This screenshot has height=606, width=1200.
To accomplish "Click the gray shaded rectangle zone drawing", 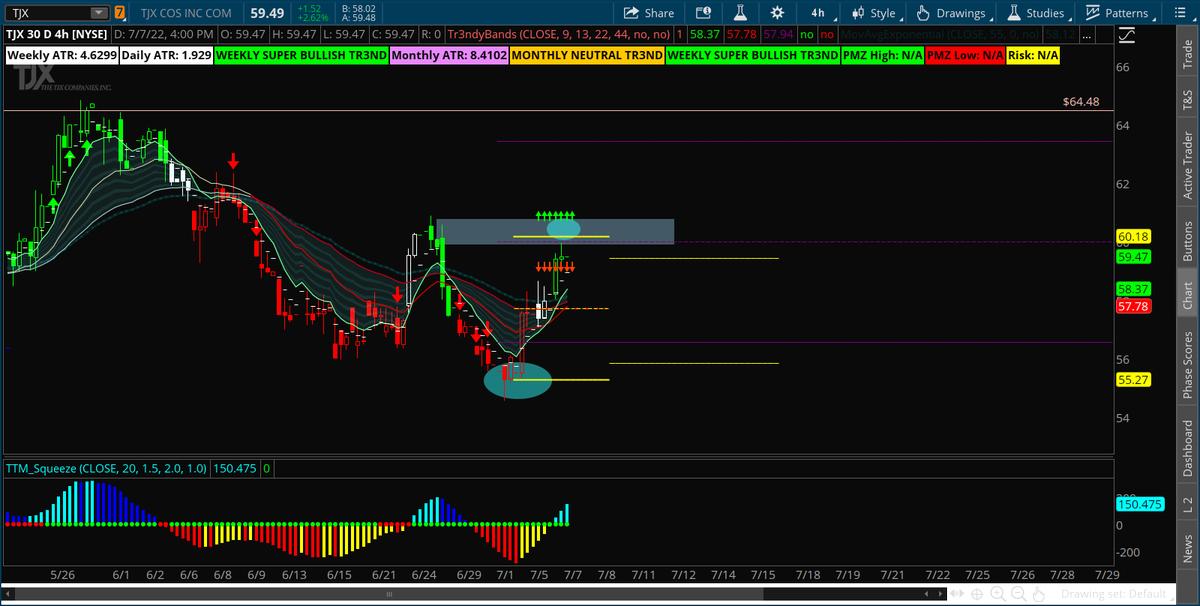I will 555,231.
